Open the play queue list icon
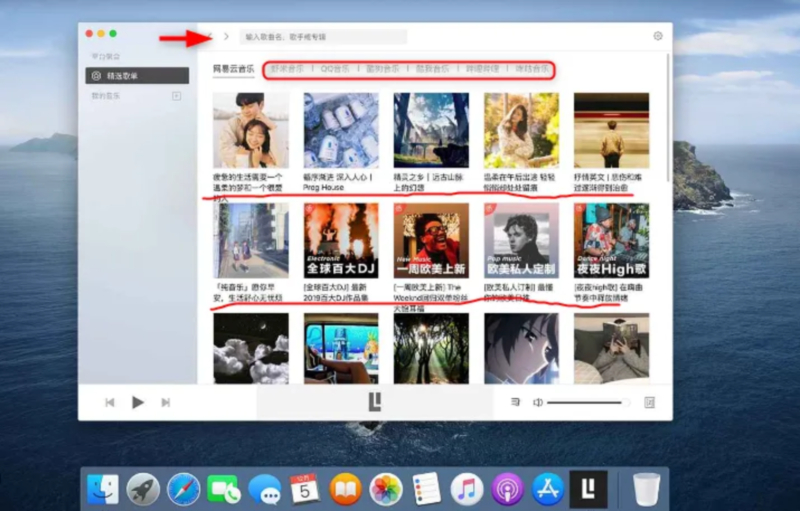 click(515, 402)
